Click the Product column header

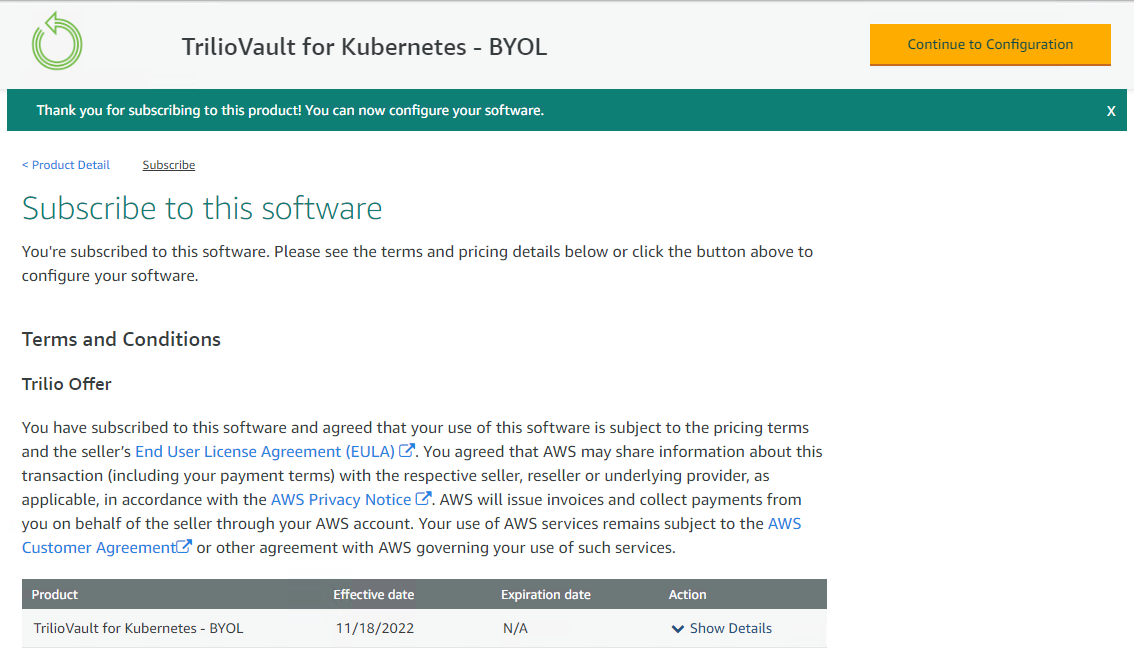click(55, 595)
